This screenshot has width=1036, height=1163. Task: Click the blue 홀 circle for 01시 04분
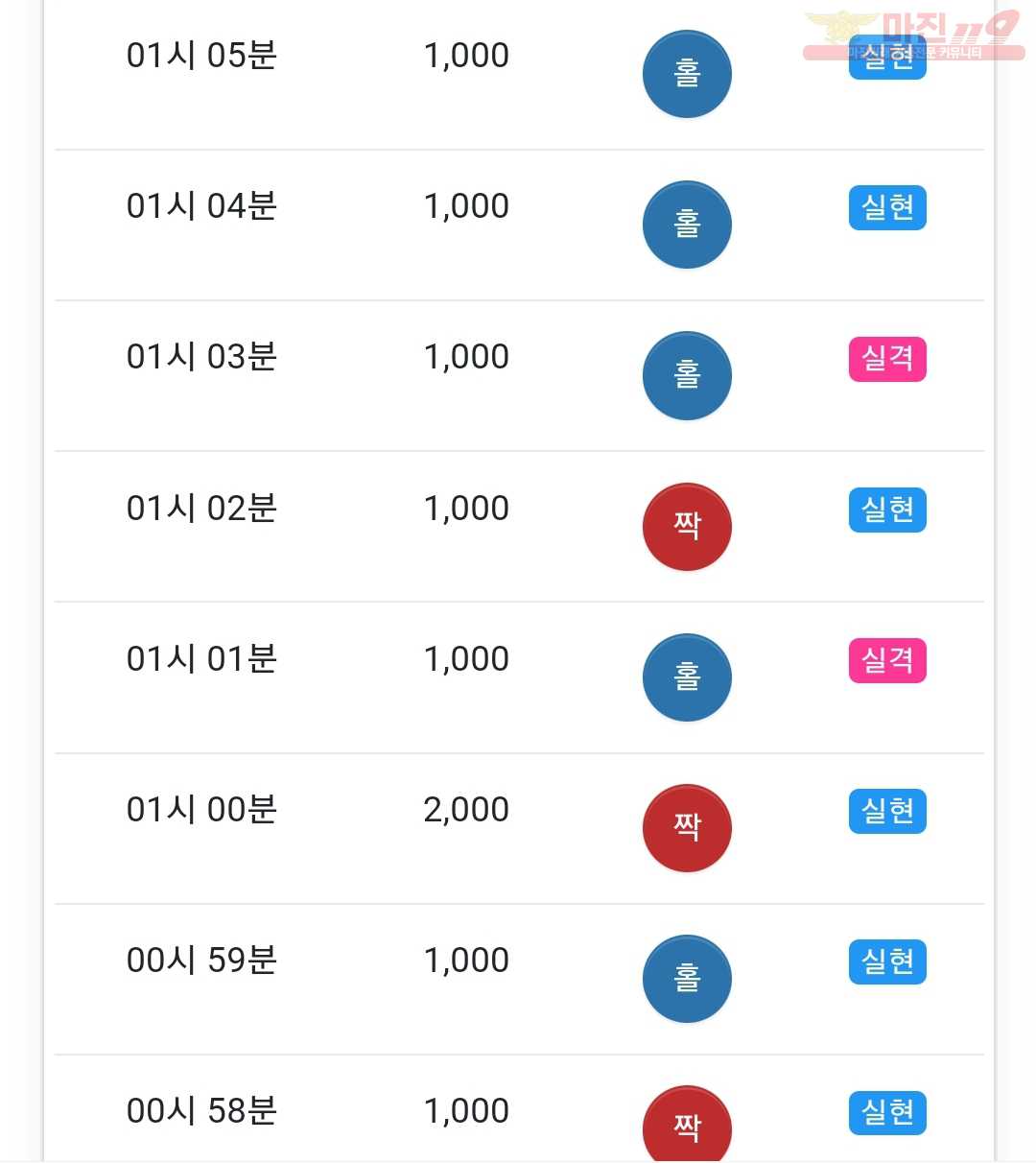[x=687, y=225]
